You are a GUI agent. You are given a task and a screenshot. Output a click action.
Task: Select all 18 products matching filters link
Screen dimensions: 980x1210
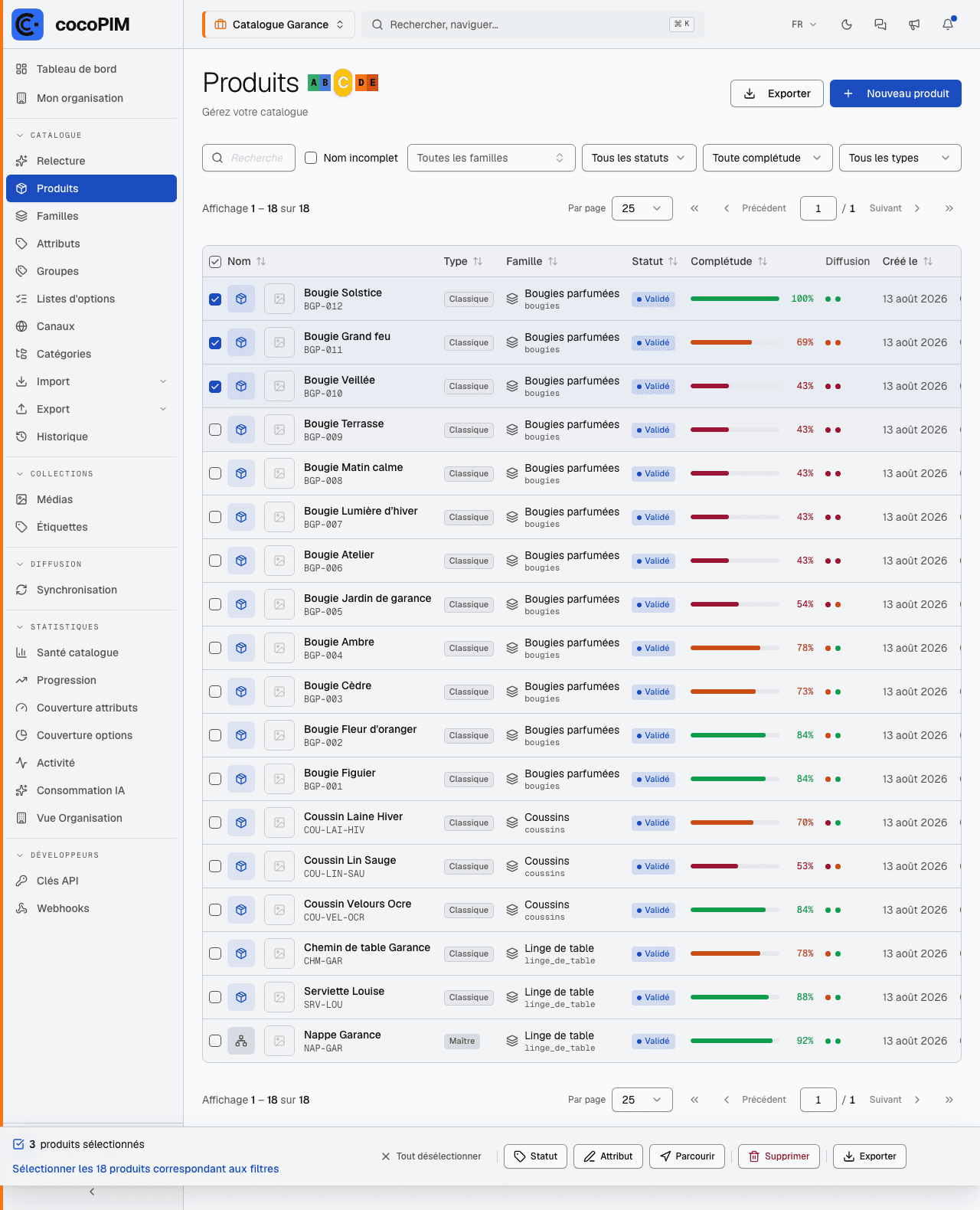pyautogui.click(x=145, y=1169)
